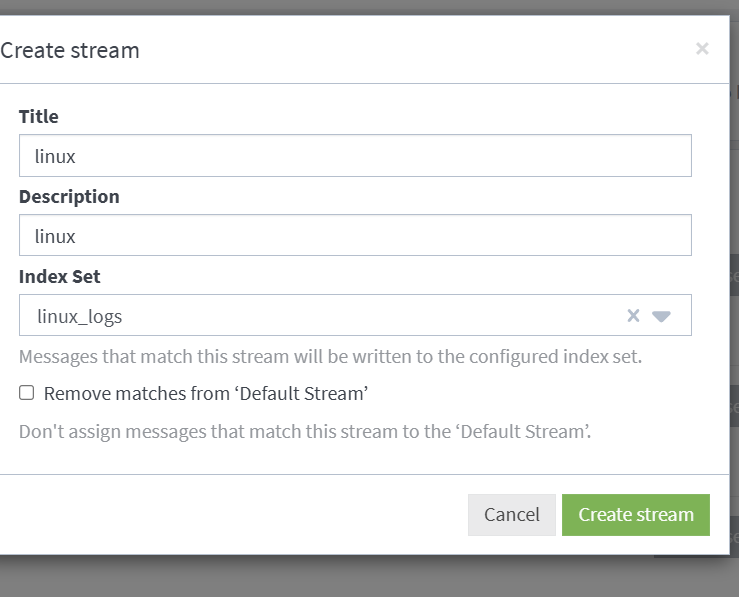Select the linux_logs value in Index Set

pos(80,316)
